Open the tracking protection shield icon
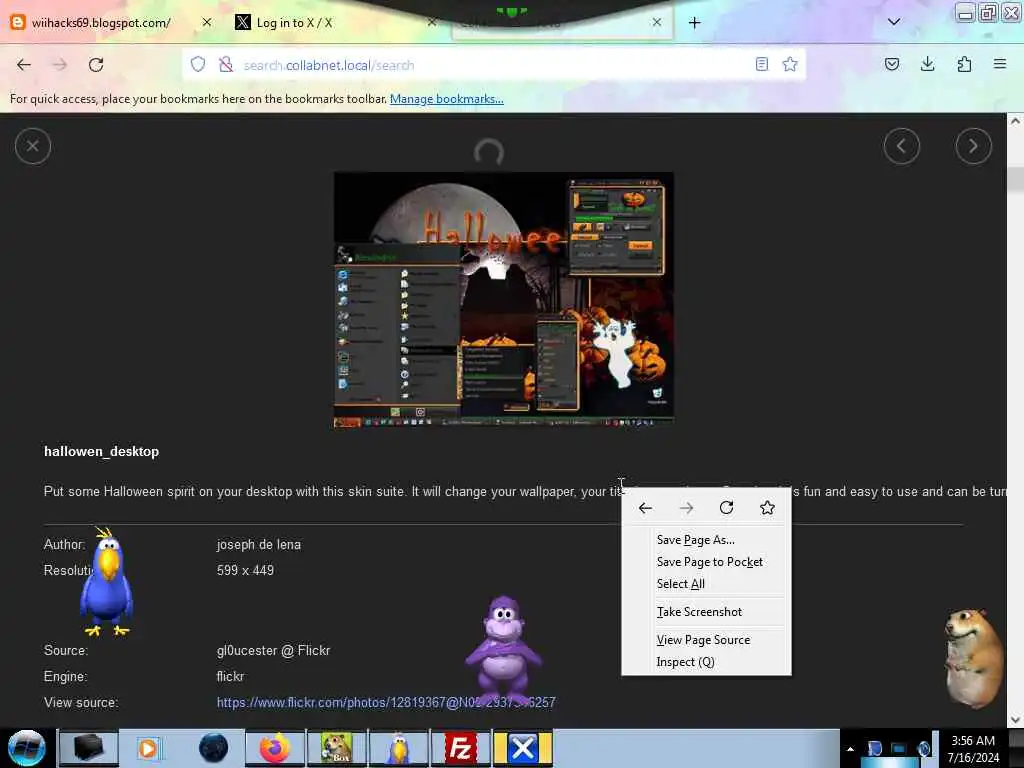Screen dimensions: 1024x768 click(198, 64)
